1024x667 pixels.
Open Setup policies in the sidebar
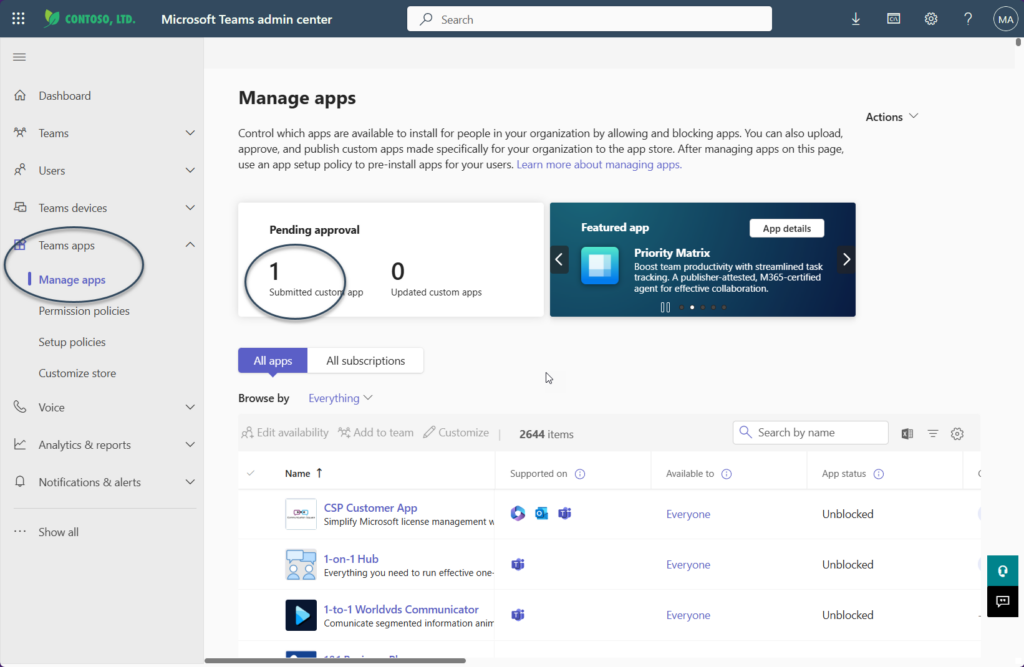(x=72, y=342)
